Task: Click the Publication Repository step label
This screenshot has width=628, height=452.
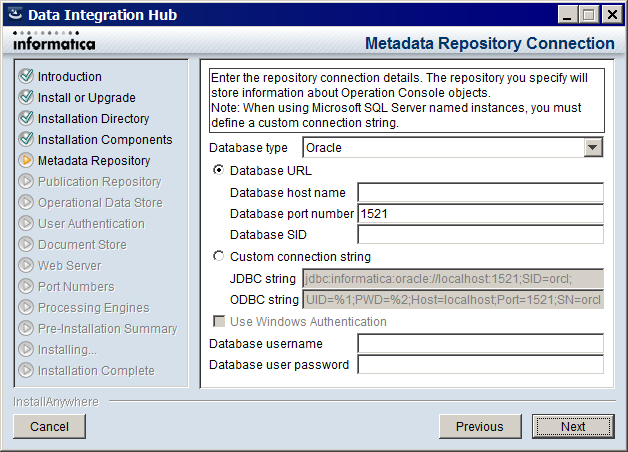Action: coord(100,181)
